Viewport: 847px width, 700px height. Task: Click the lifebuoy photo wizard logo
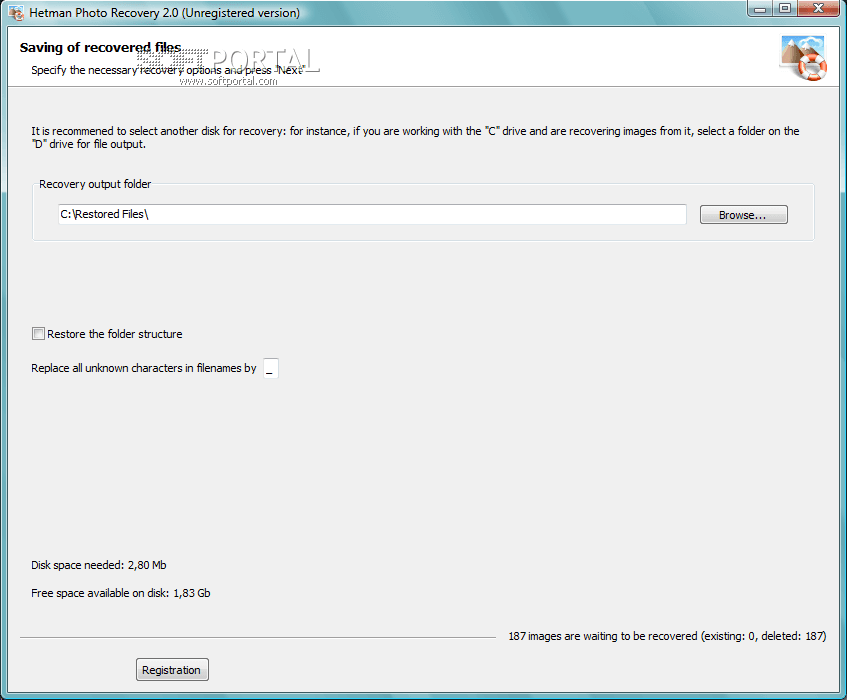(x=804, y=58)
